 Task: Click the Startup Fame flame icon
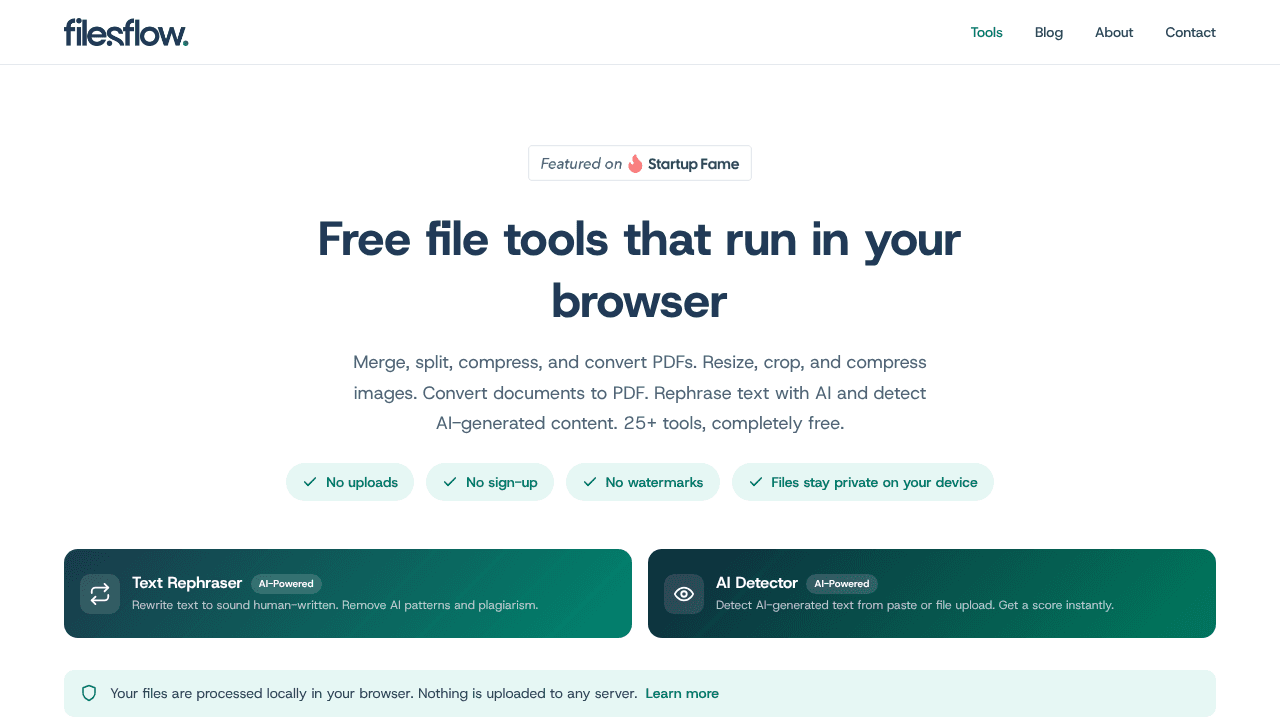tap(635, 164)
